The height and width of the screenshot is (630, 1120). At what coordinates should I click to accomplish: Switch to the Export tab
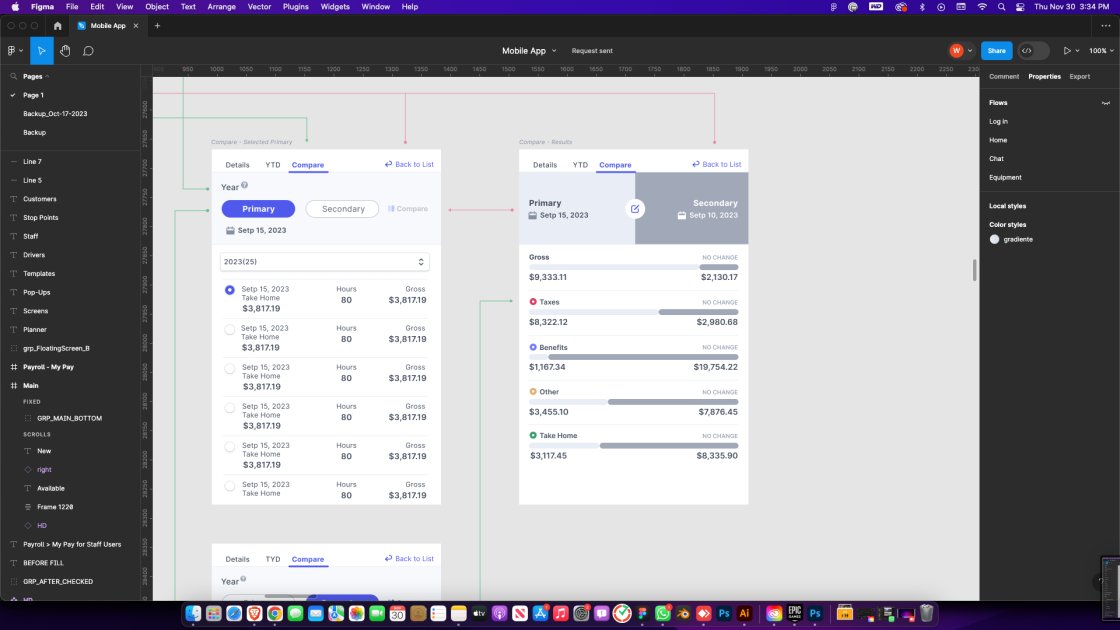click(x=1079, y=77)
